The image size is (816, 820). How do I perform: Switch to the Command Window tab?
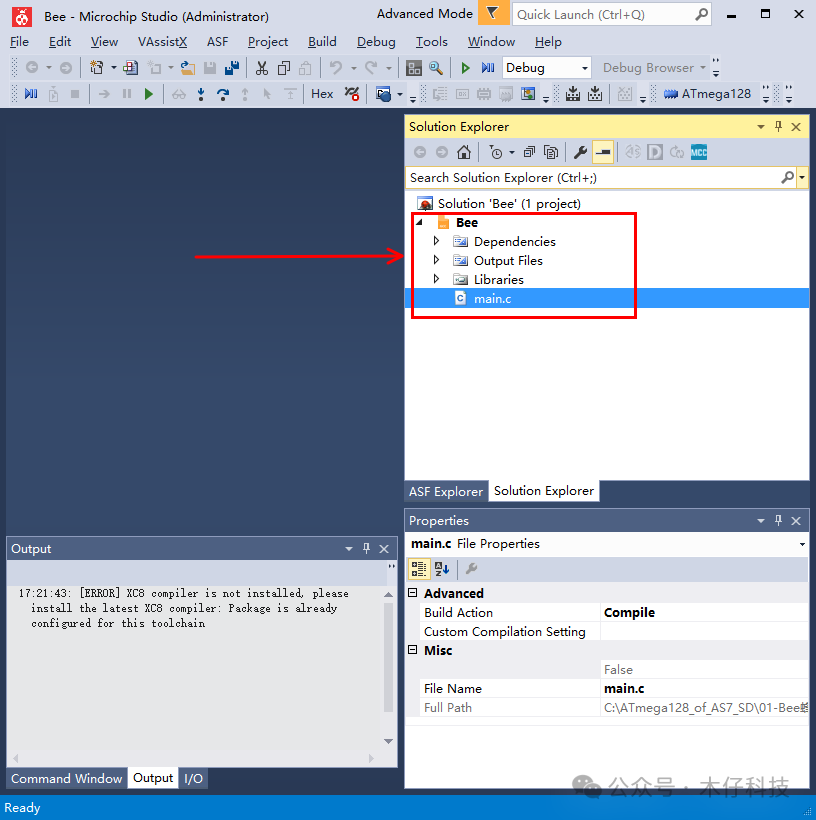[x=66, y=779]
